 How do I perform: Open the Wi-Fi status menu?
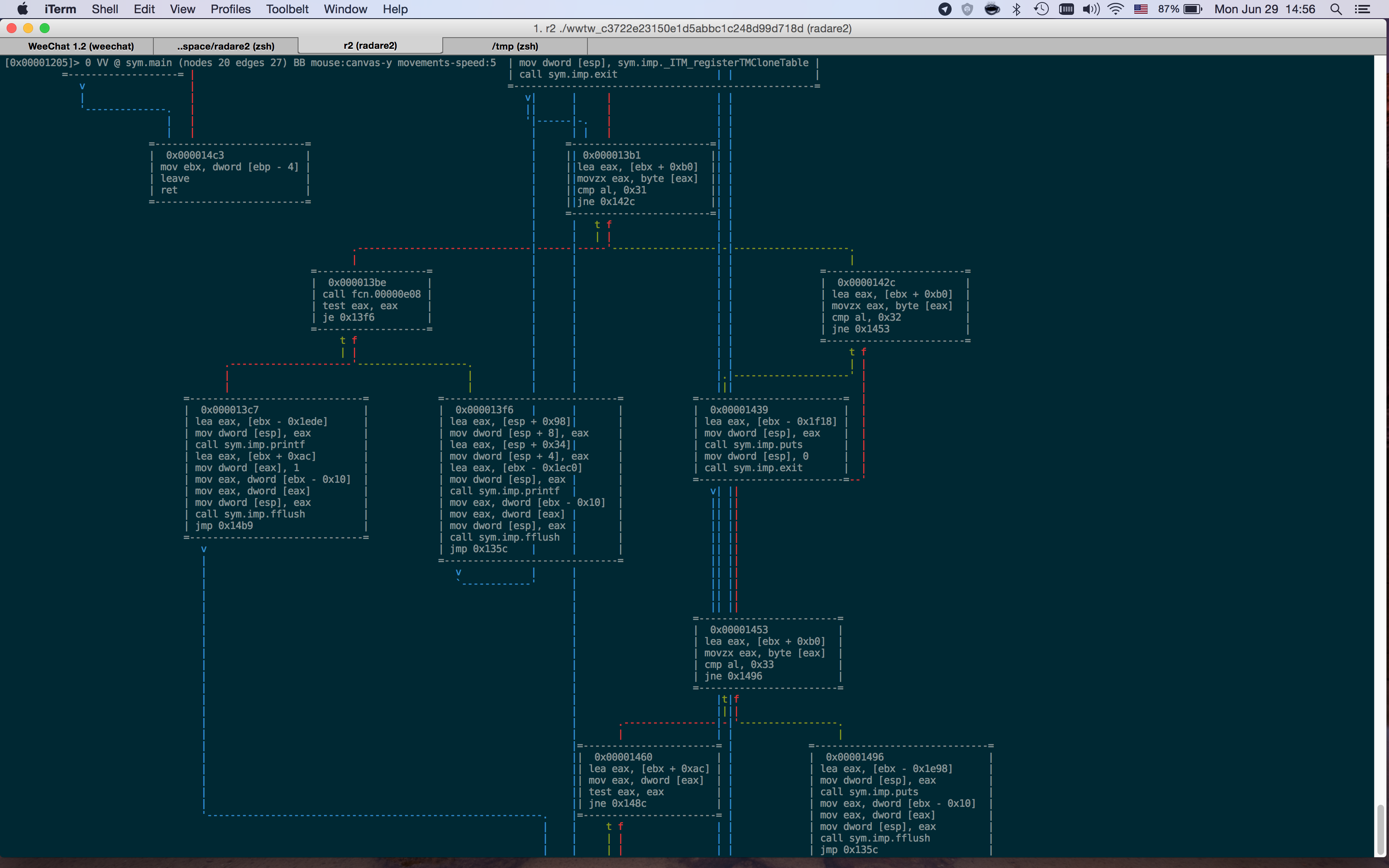pyautogui.click(x=1115, y=9)
